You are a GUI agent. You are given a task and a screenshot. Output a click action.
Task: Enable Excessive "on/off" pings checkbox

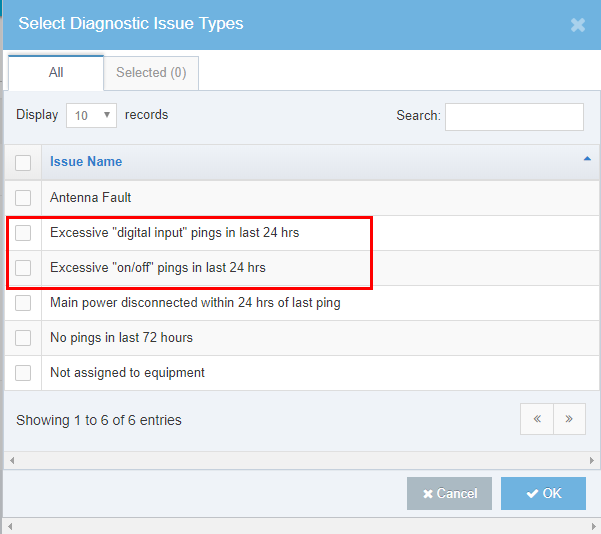(x=23, y=268)
